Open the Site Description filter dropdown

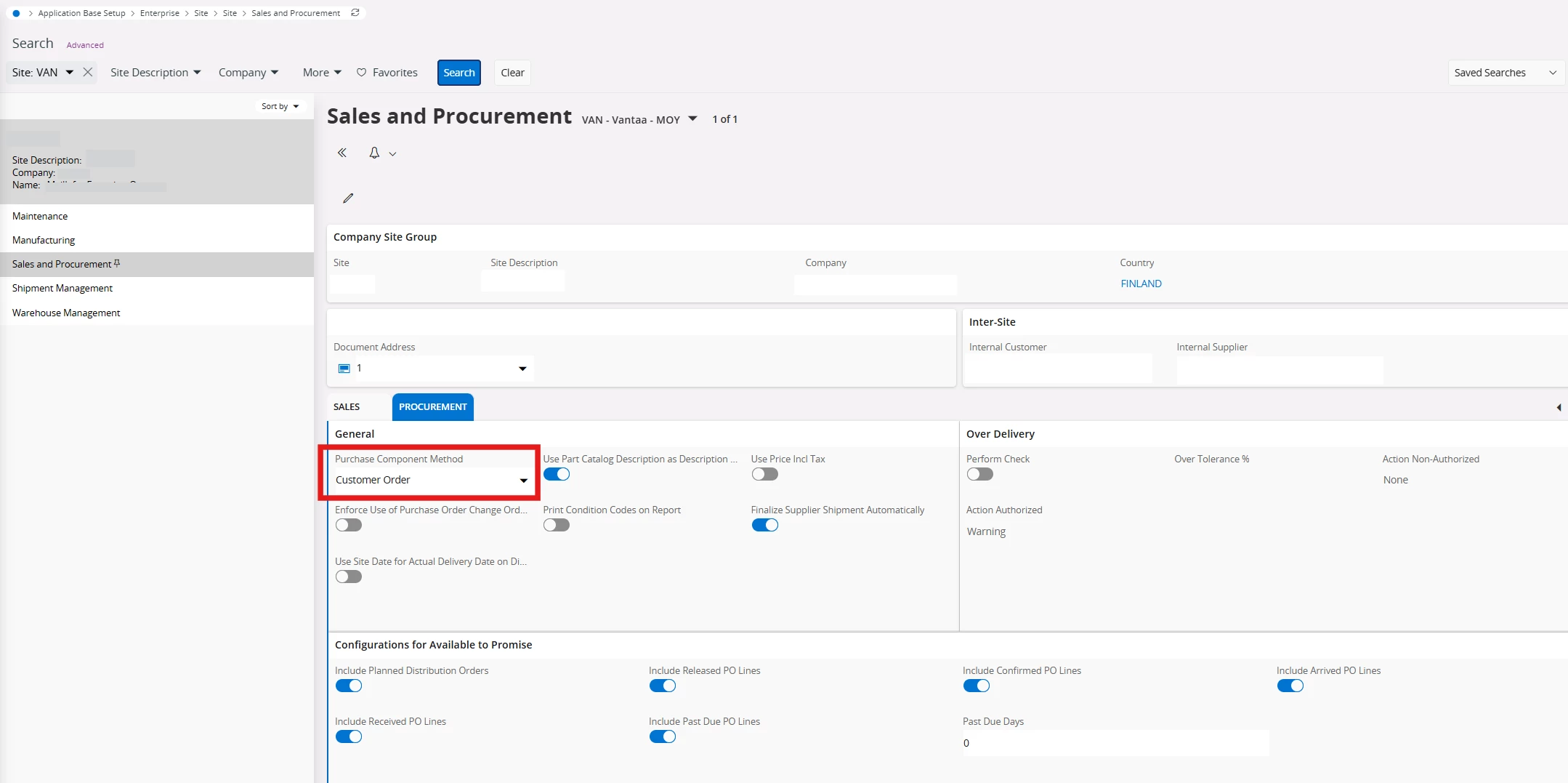tap(155, 72)
